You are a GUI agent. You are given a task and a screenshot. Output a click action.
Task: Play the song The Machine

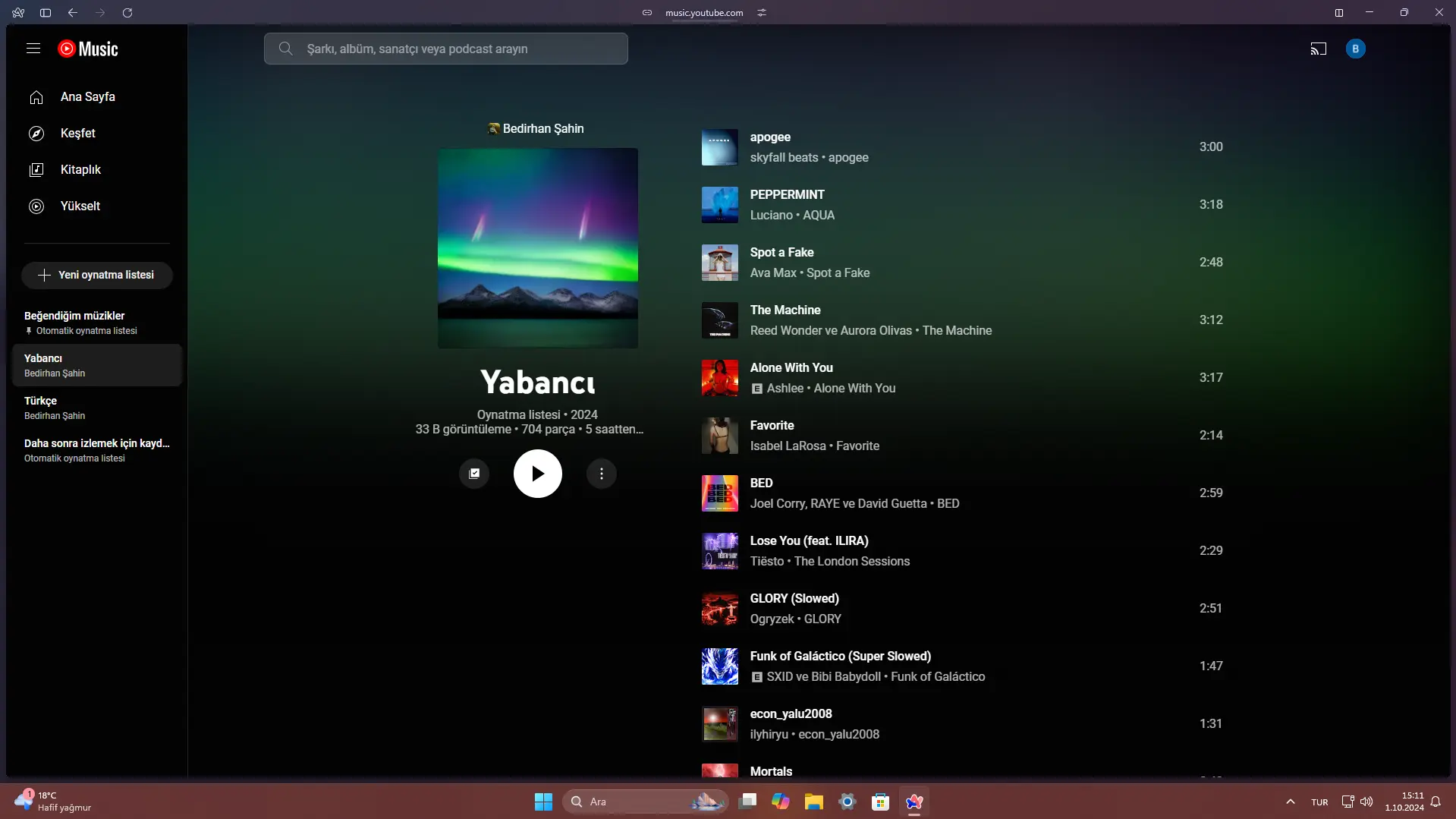tap(785, 310)
